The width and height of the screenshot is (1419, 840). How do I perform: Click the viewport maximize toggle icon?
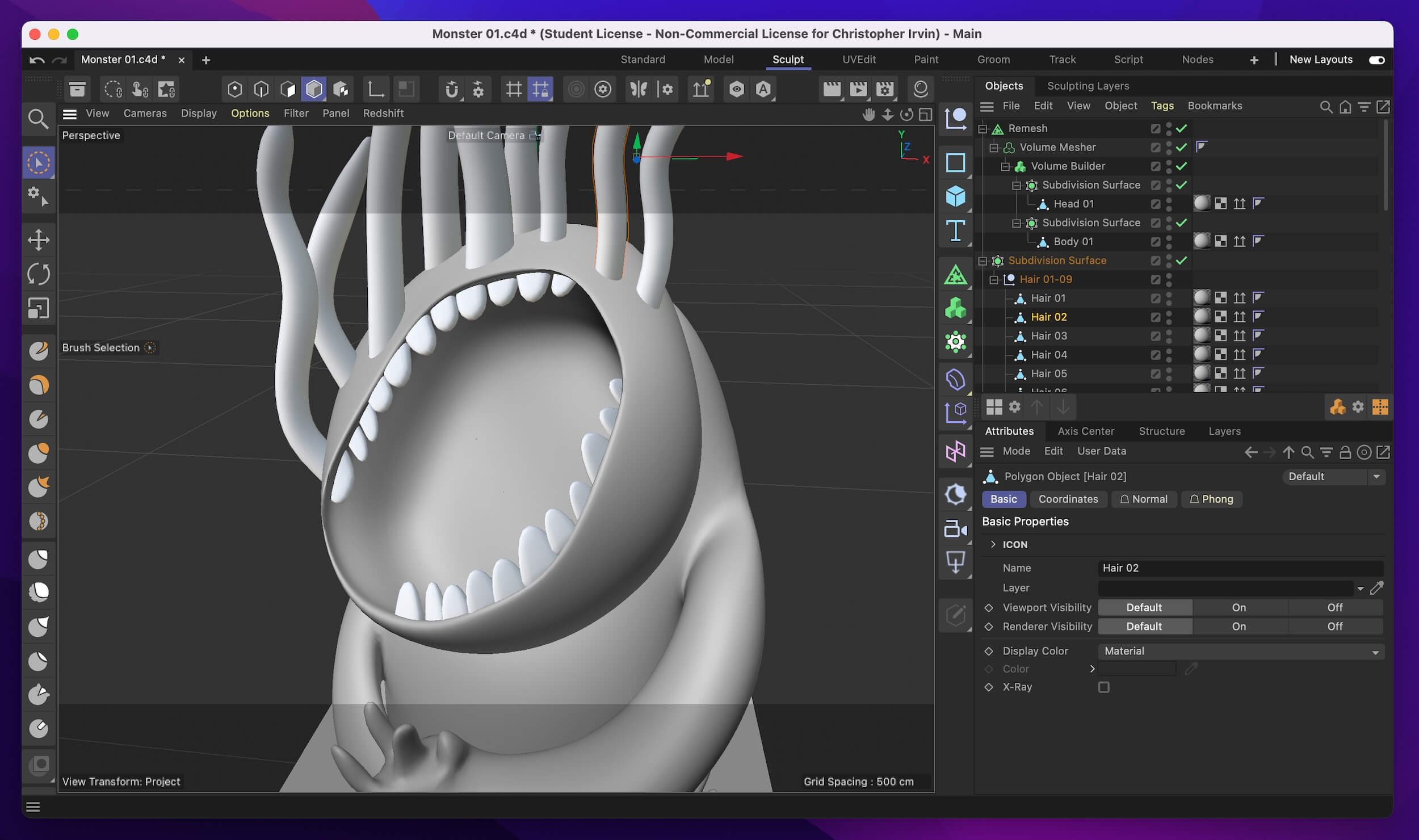coord(925,114)
